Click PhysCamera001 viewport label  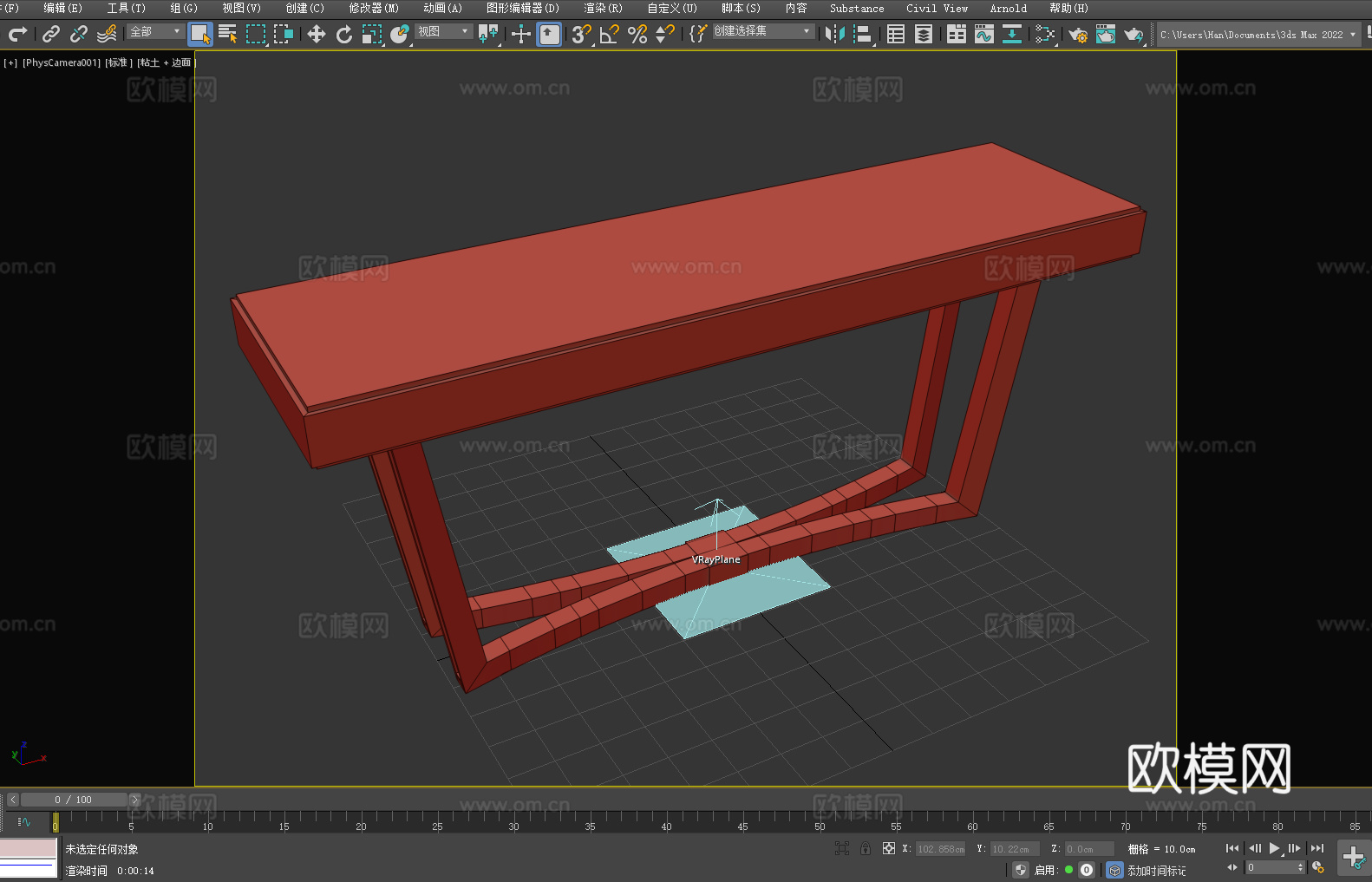click(62, 62)
